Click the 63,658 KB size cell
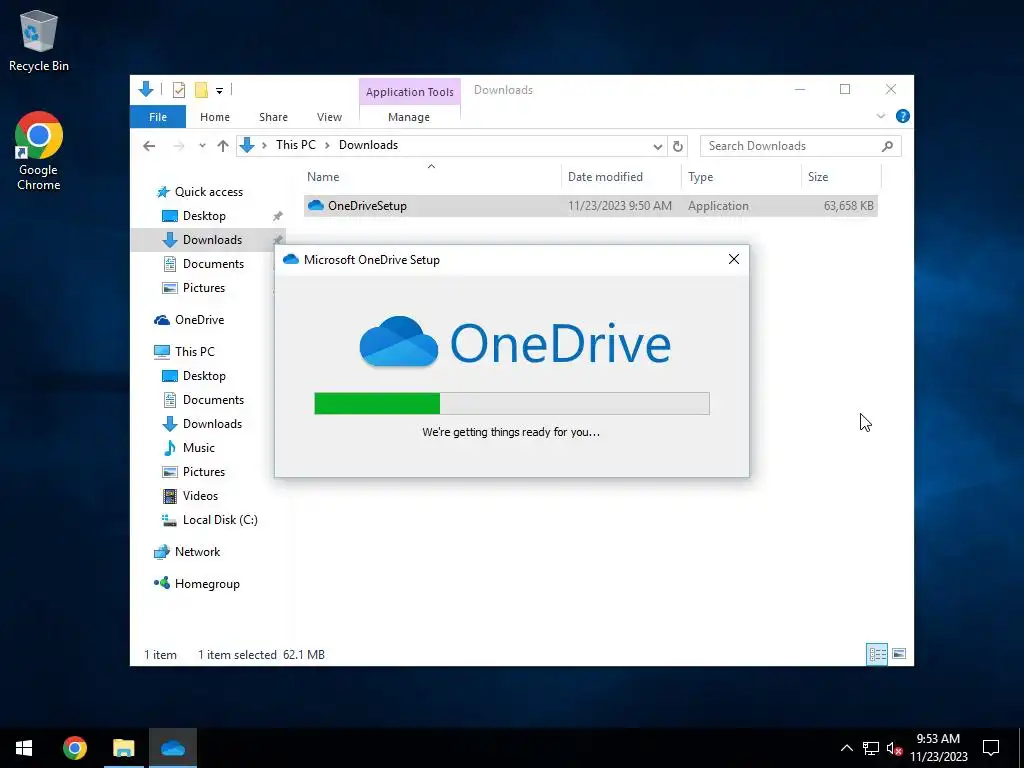 click(x=848, y=206)
